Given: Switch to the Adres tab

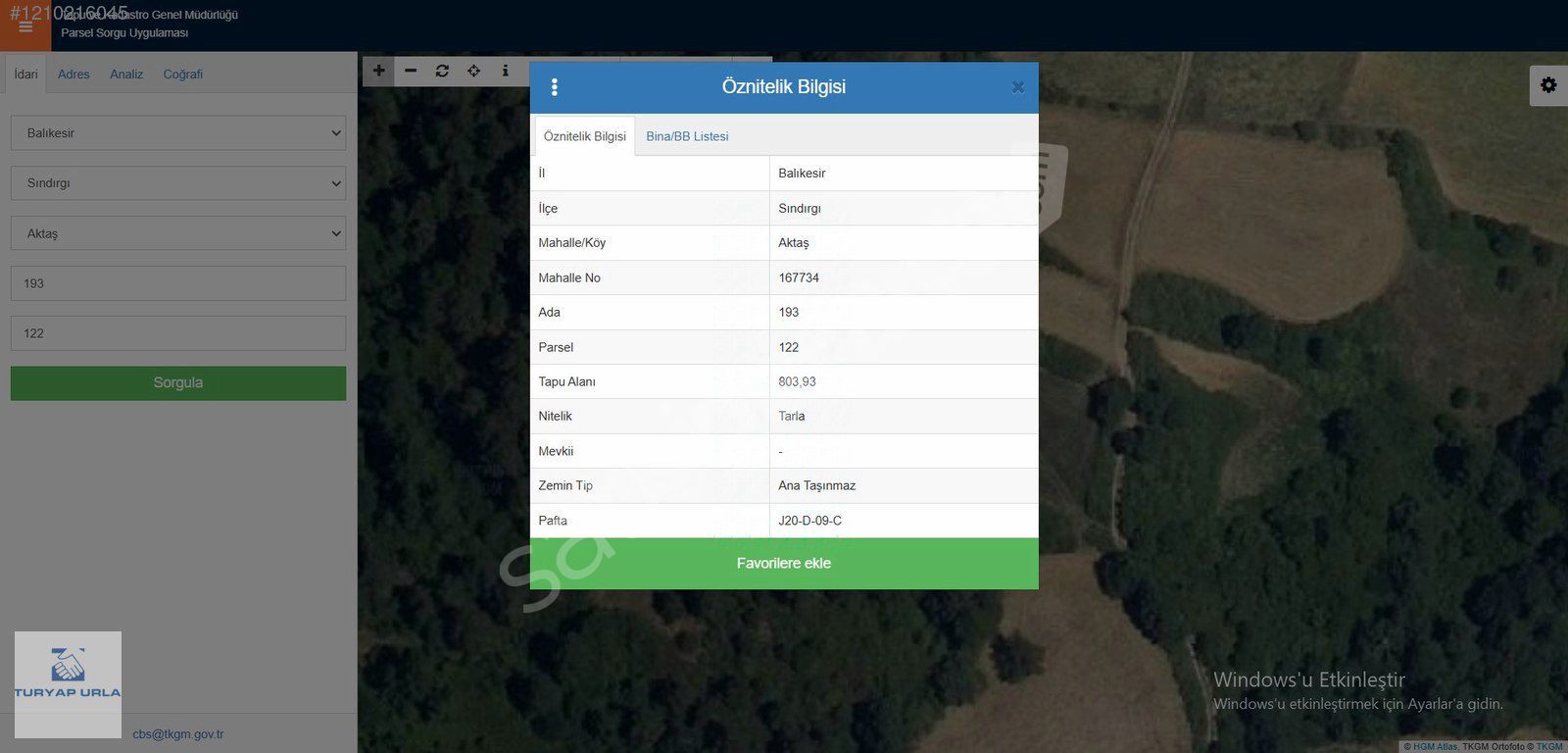Looking at the screenshot, I should (x=73, y=74).
